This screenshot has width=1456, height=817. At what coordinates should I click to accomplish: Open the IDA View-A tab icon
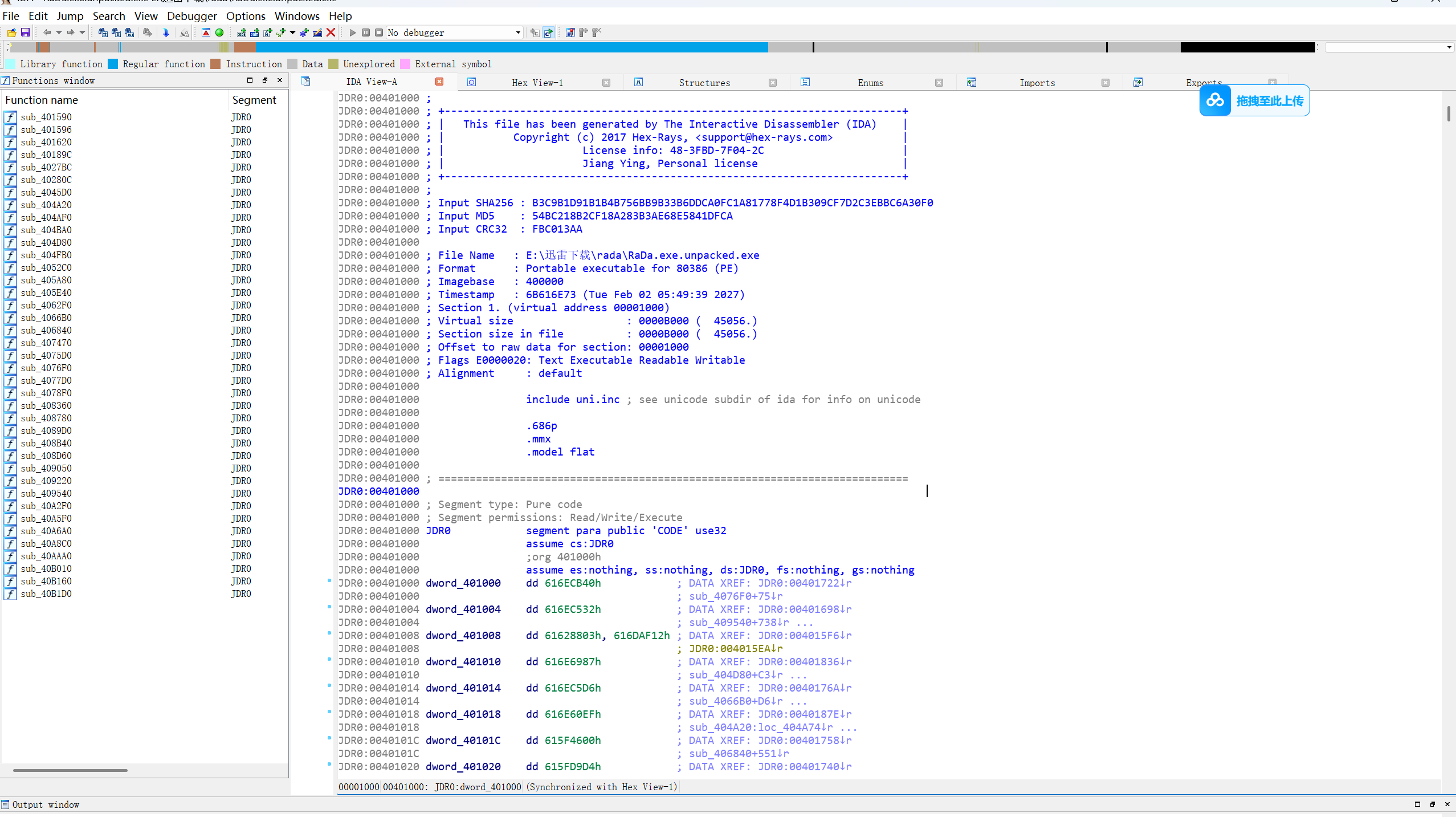click(x=305, y=82)
